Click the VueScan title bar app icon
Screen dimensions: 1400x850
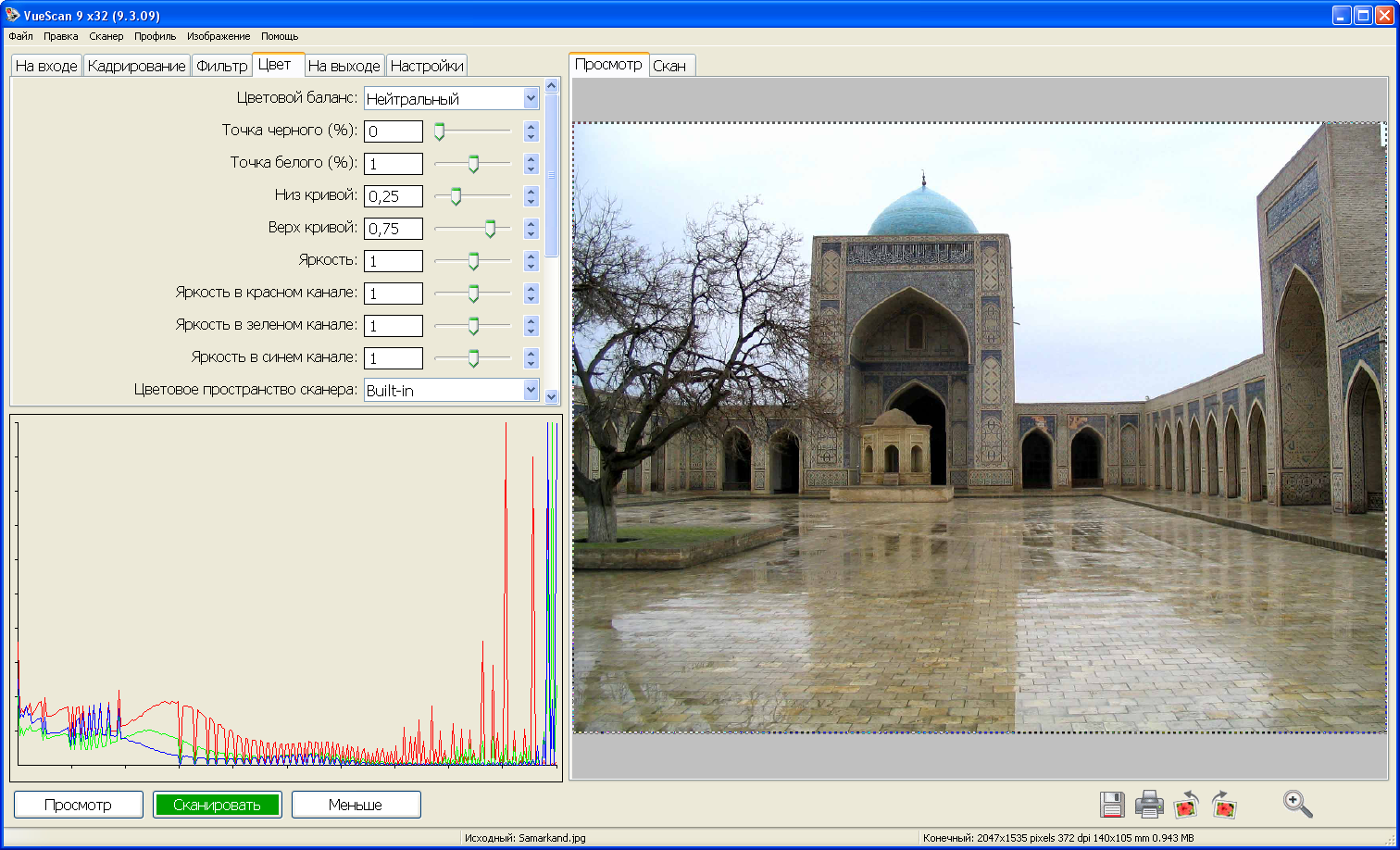(12, 15)
